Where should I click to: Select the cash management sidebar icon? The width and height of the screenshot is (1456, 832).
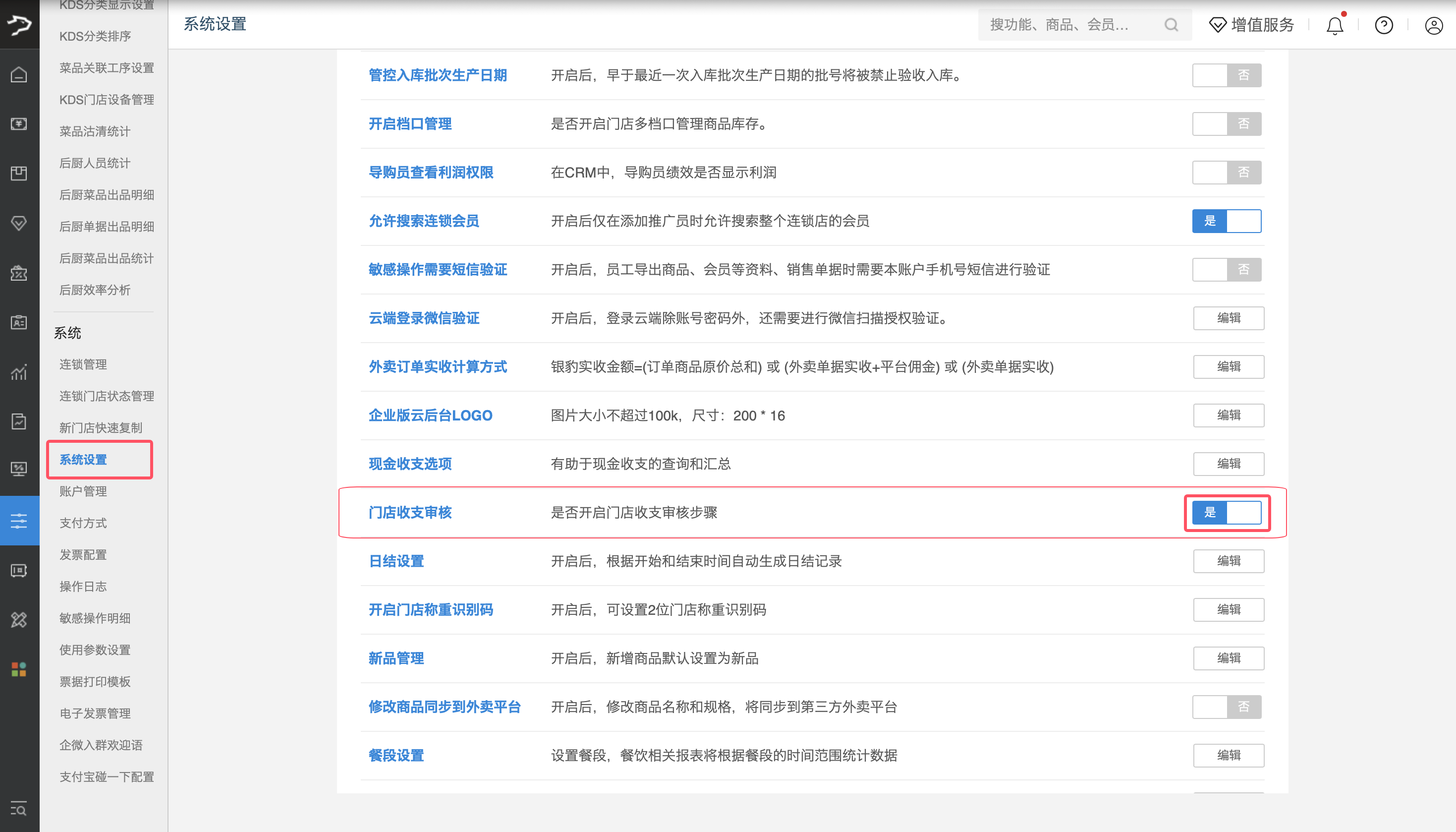point(19,124)
